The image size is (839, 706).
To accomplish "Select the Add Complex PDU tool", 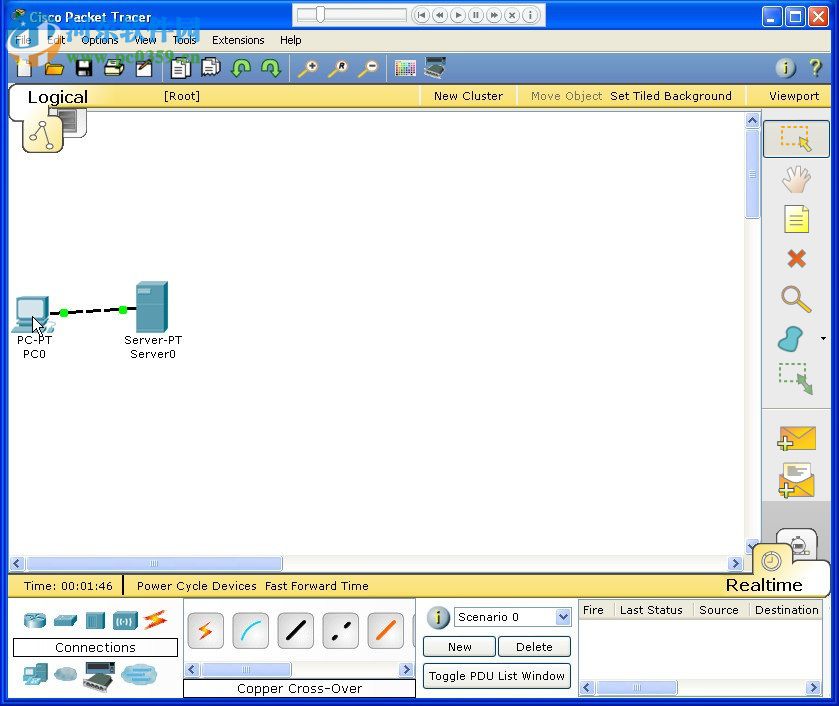I will pyautogui.click(x=795, y=478).
